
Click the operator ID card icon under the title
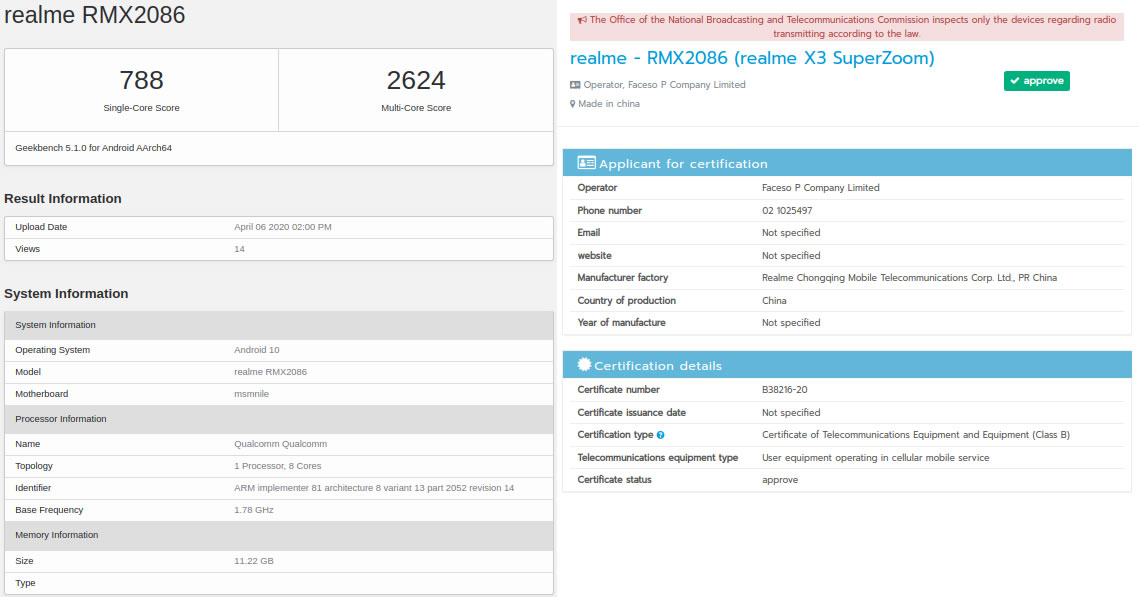(575, 85)
